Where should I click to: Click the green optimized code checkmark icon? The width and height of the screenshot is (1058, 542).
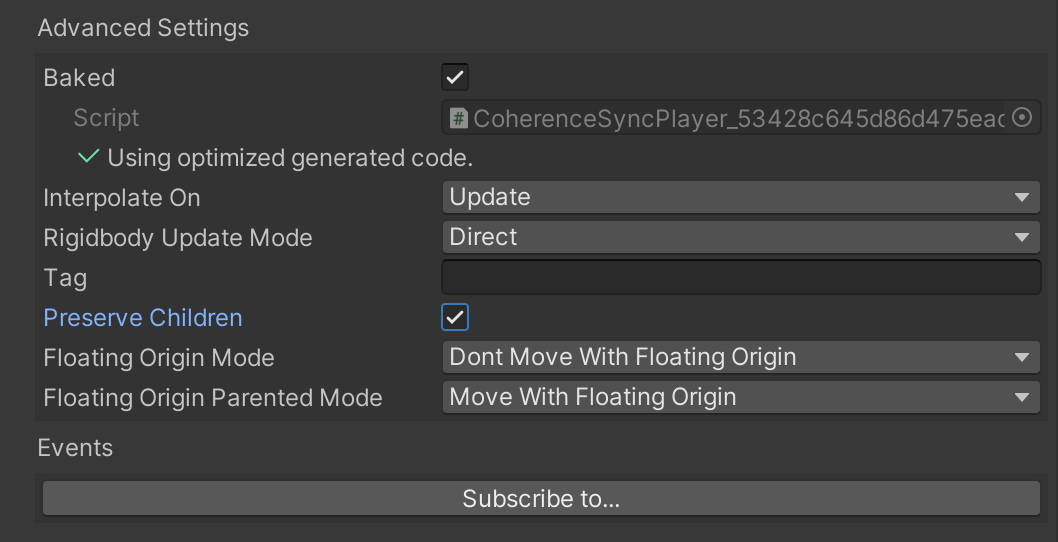(x=88, y=157)
